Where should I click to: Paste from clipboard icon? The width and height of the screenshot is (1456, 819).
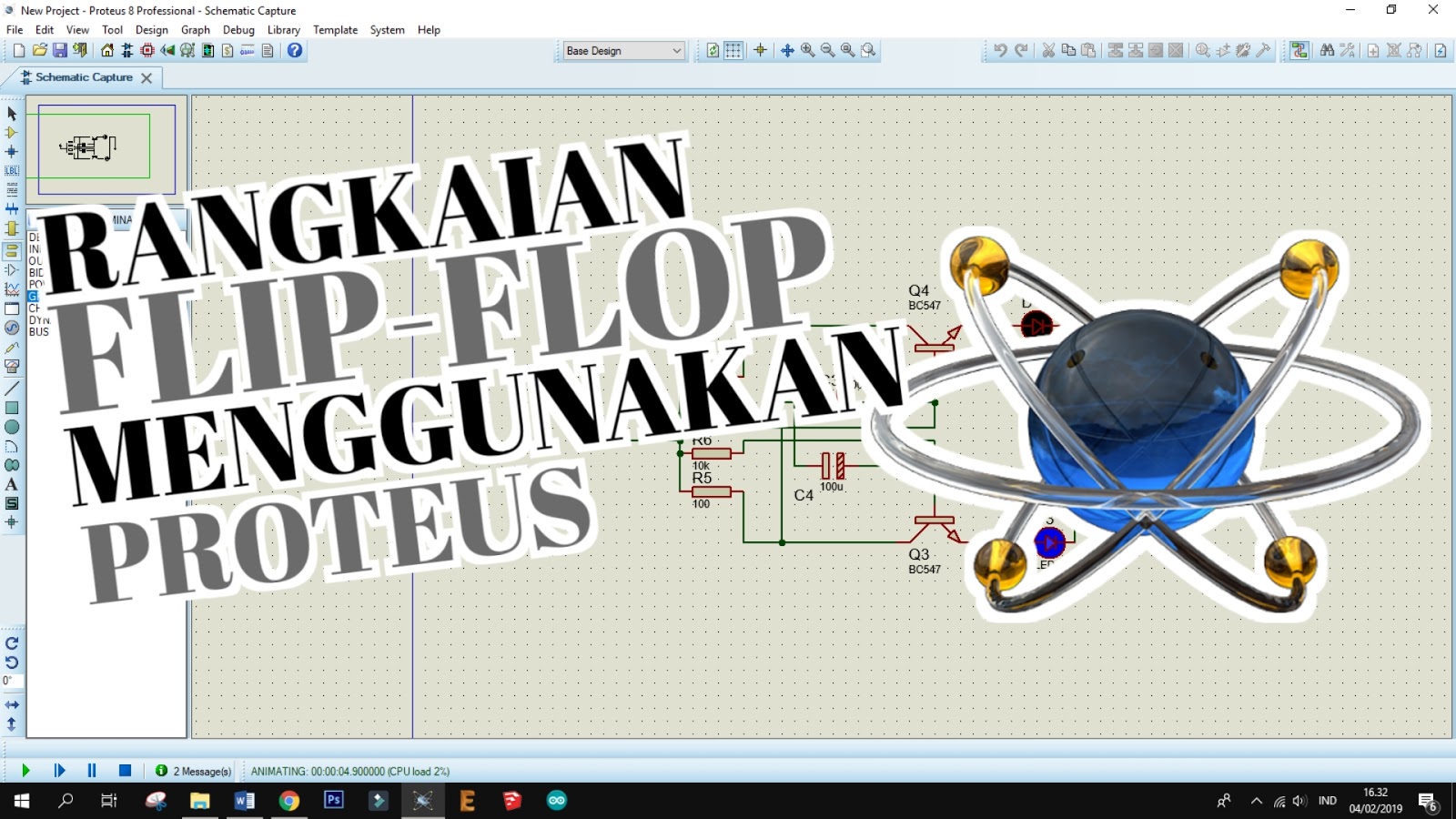pyautogui.click(x=1088, y=51)
